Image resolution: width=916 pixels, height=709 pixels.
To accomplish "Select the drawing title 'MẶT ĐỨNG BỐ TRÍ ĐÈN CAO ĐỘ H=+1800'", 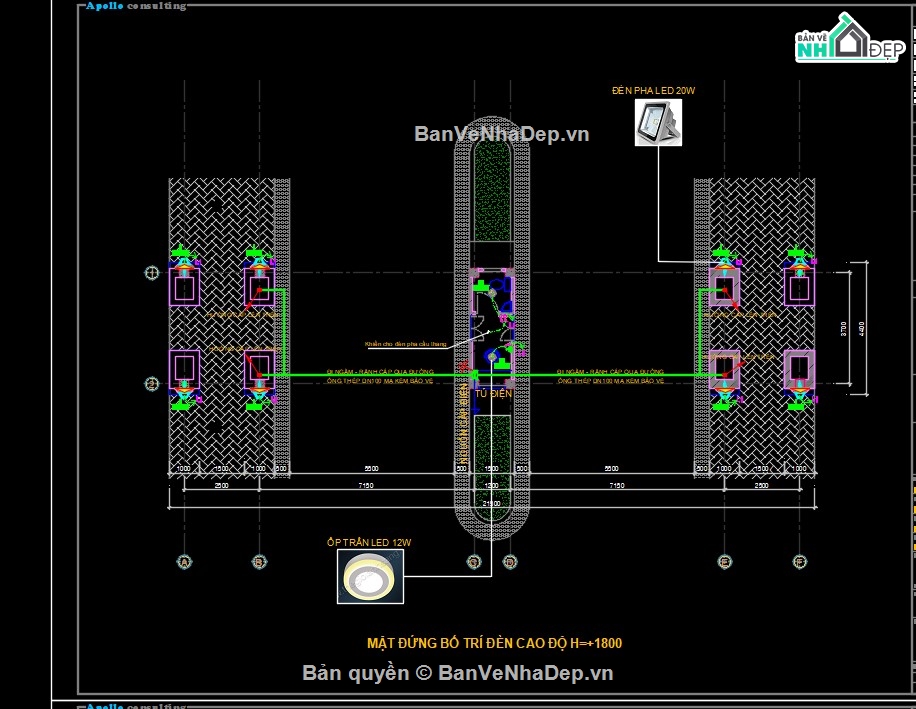I will click(x=494, y=643).
